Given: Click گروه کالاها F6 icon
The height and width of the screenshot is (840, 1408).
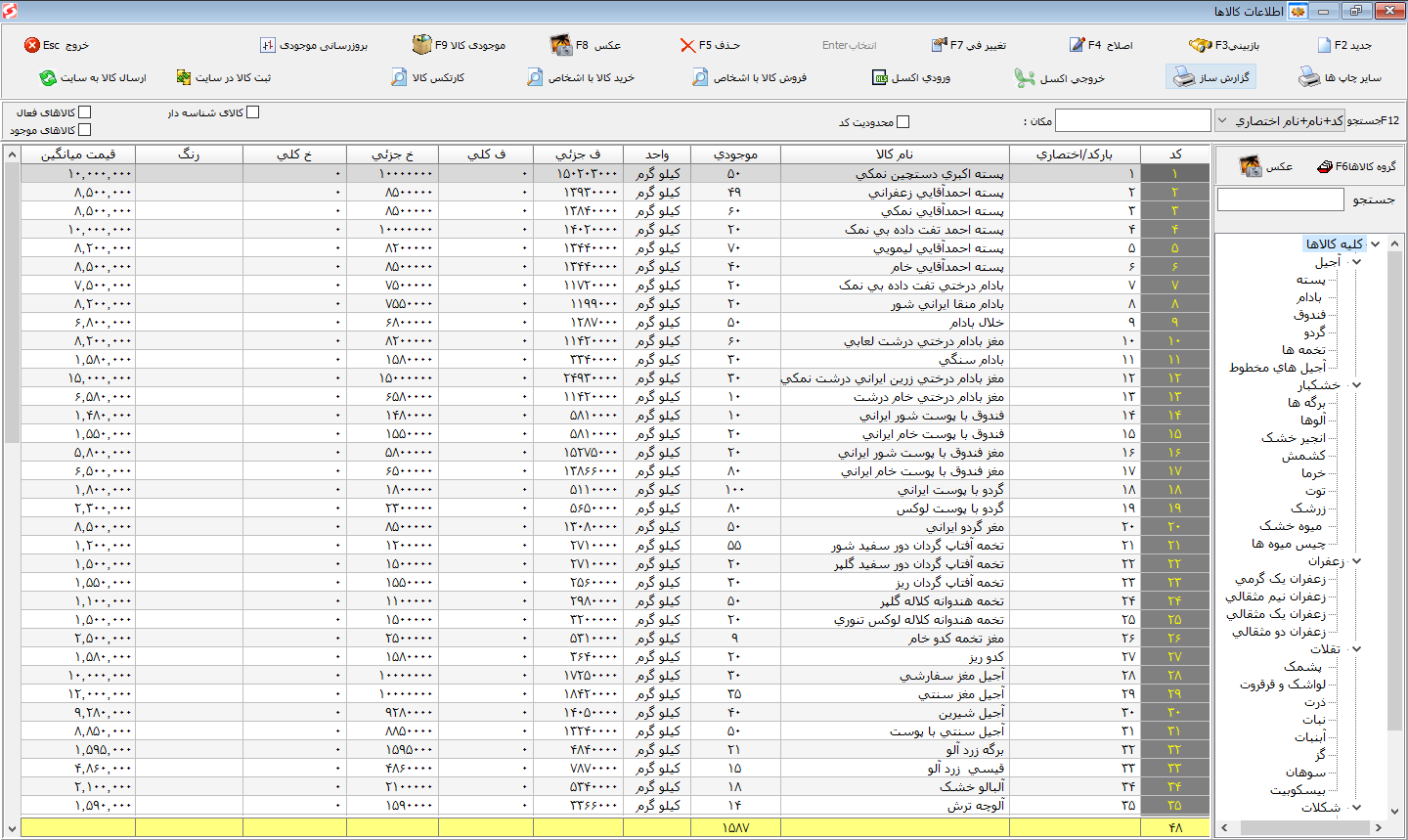Looking at the screenshot, I should (1325, 166).
